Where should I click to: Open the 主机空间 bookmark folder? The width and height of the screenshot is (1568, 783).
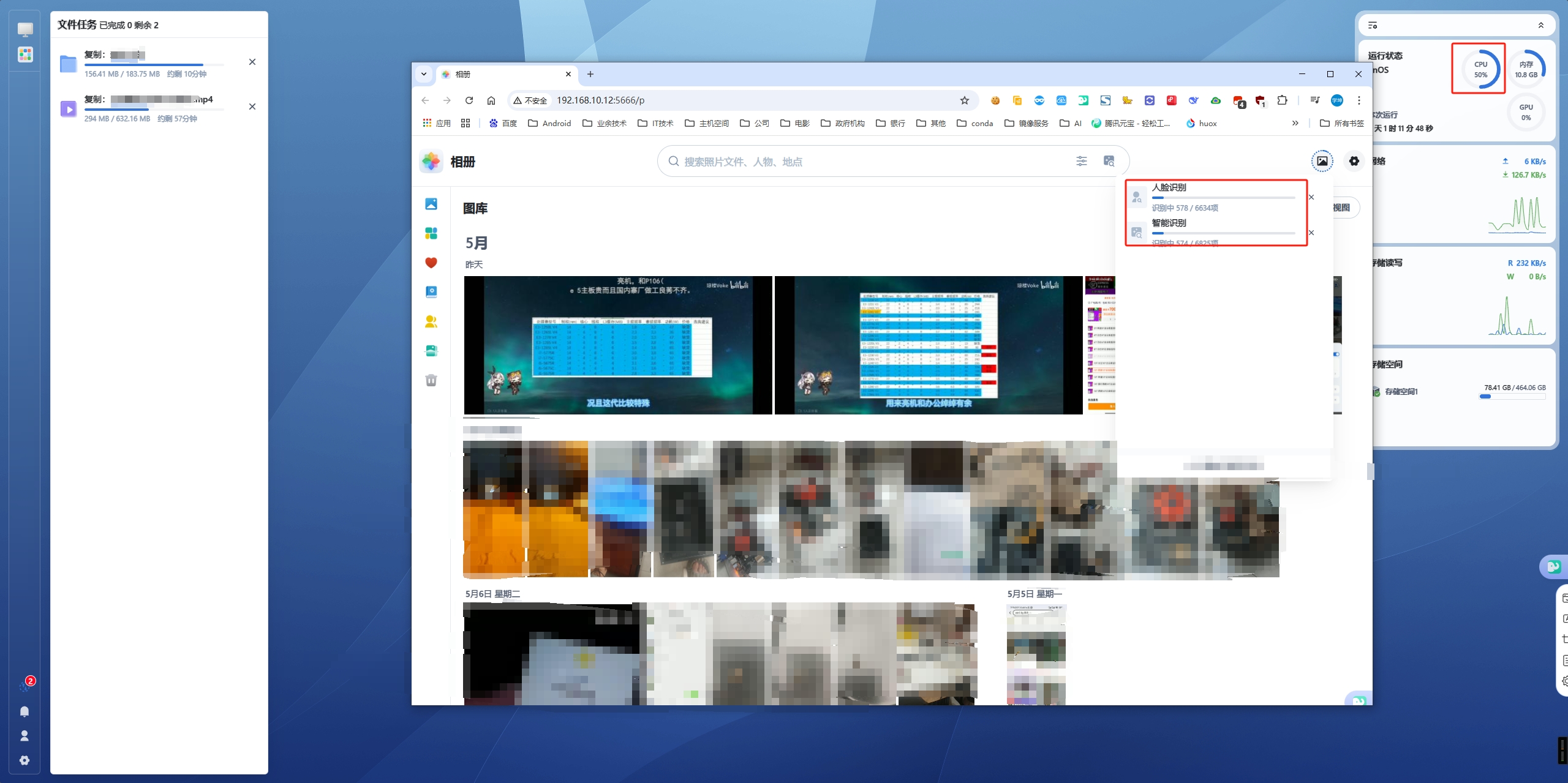(707, 123)
